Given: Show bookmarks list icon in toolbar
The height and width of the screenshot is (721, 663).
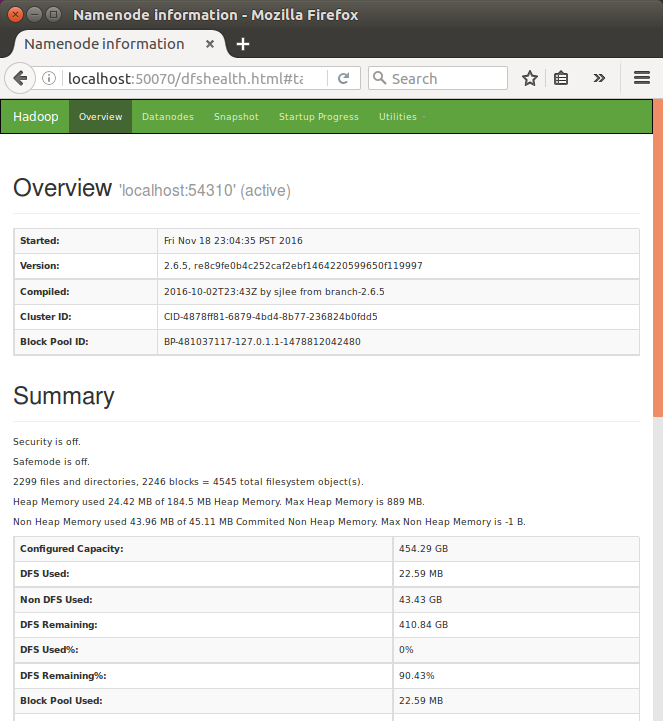Looking at the screenshot, I should point(560,78).
